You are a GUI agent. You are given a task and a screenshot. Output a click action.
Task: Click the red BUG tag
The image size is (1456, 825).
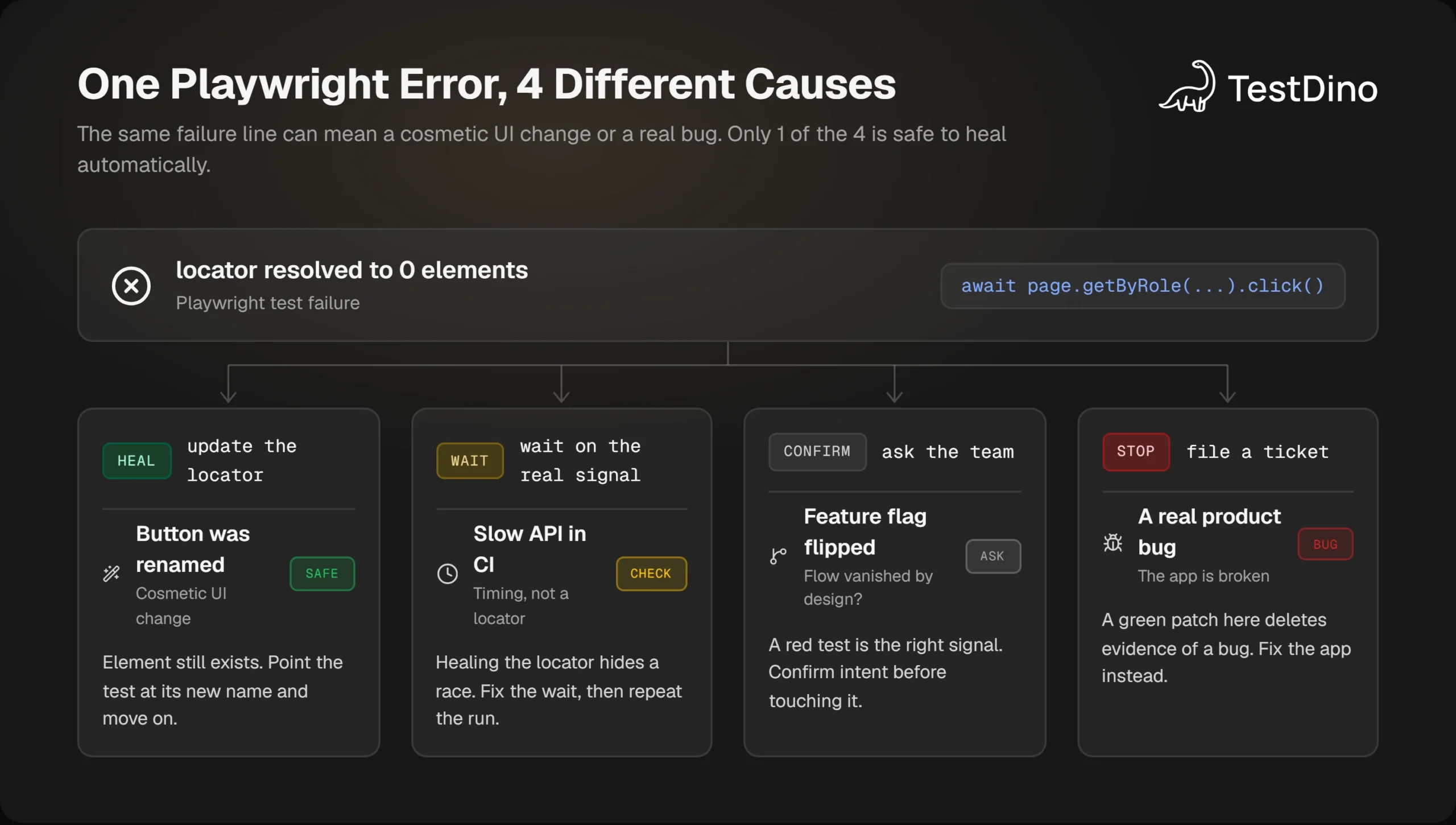[x=1325, y=544]
